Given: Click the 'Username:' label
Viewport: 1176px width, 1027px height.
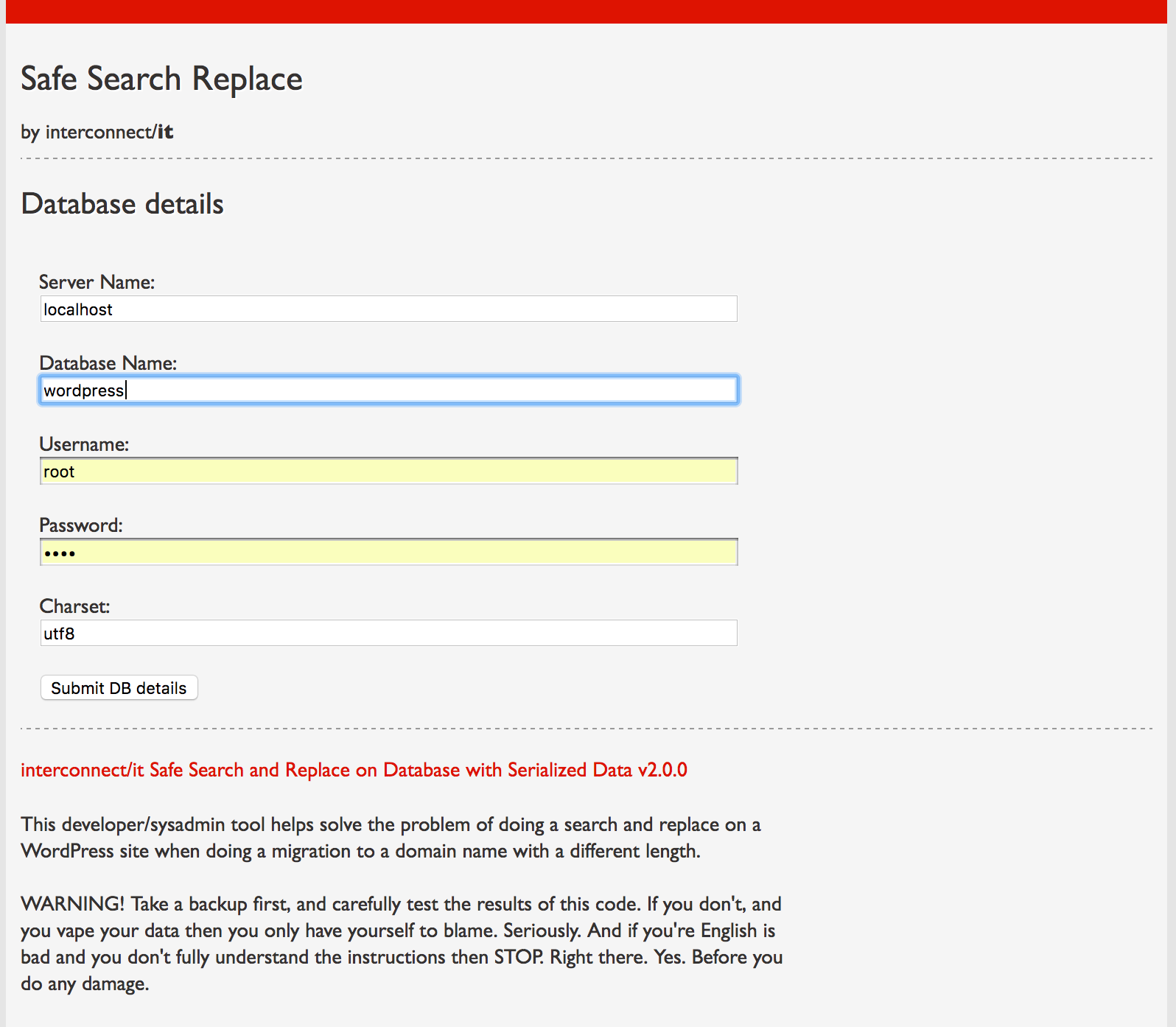Looking at the screenshot, I should 84,444.
